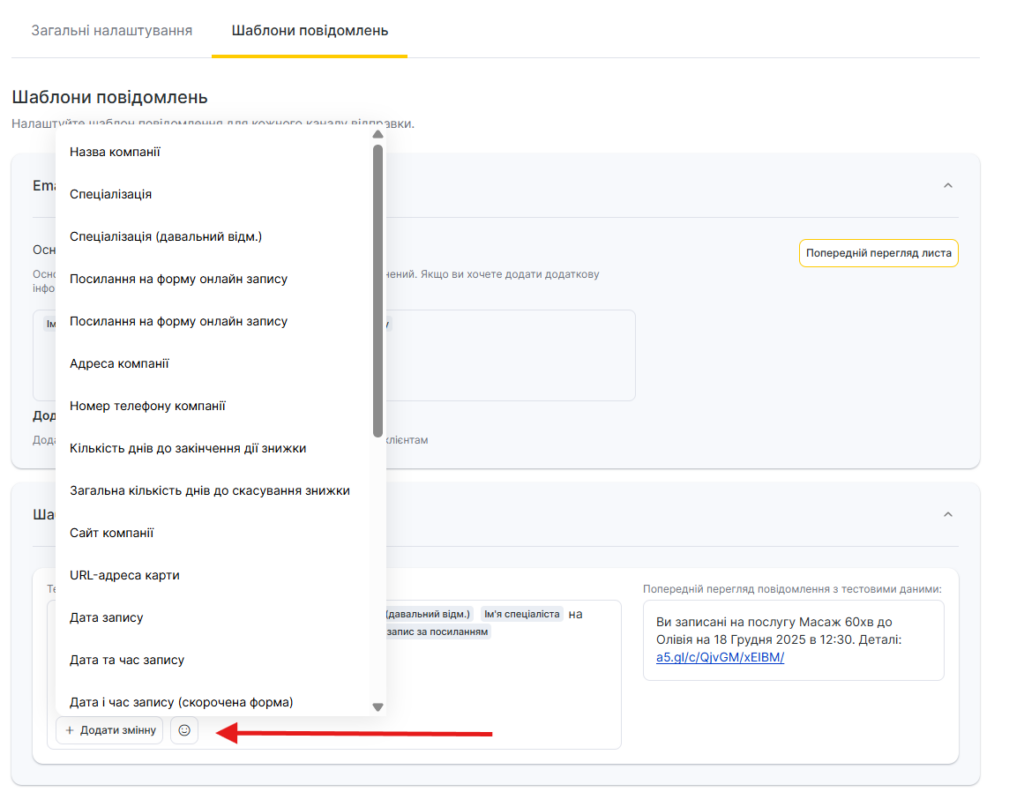Choose 'Кількість днів до закінчення дії знижки'
The width and height of the screenshot is (1024, 807).
(187, 448)
